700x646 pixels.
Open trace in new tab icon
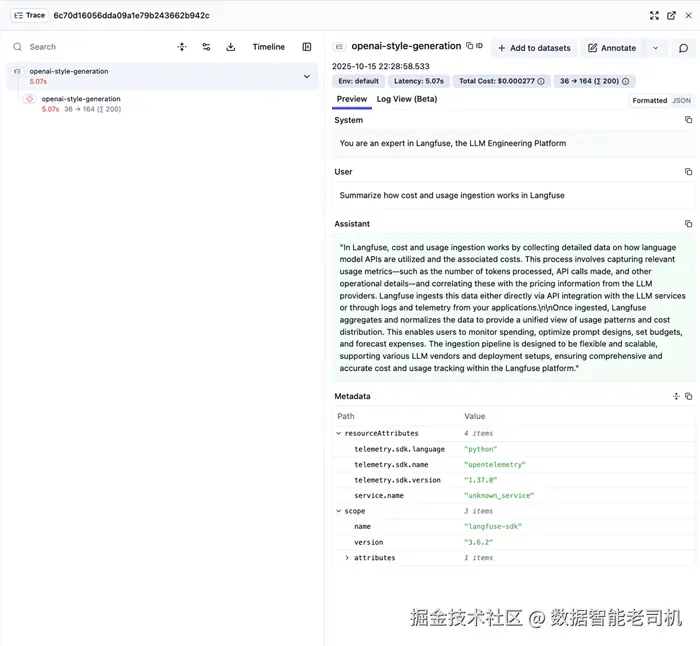point(671,16)
